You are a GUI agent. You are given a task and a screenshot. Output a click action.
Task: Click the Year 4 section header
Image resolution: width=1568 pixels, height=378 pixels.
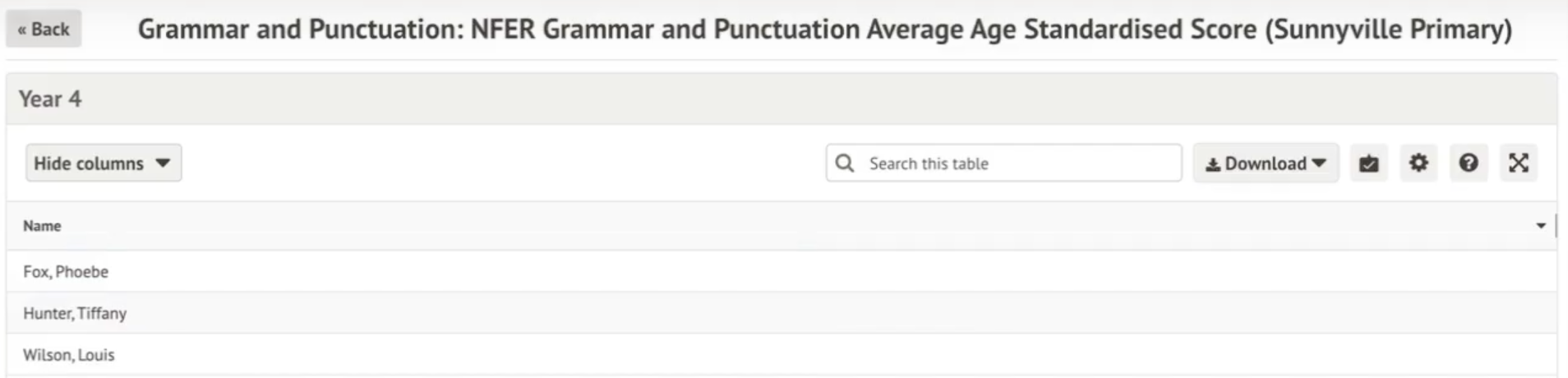pos(50,99)
